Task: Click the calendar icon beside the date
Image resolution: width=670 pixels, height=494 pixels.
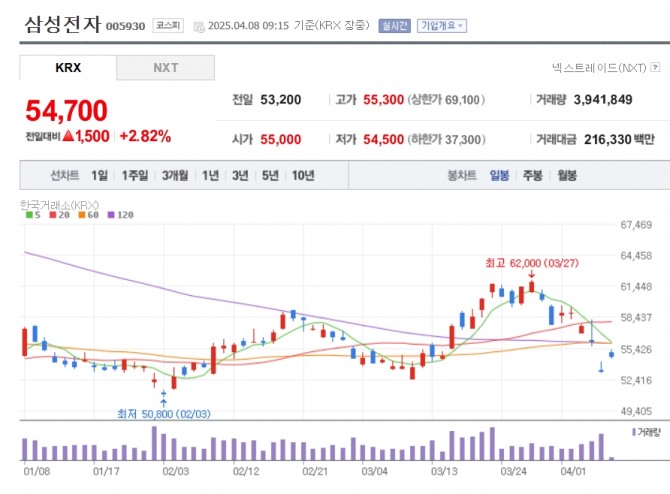Action: 199,26
